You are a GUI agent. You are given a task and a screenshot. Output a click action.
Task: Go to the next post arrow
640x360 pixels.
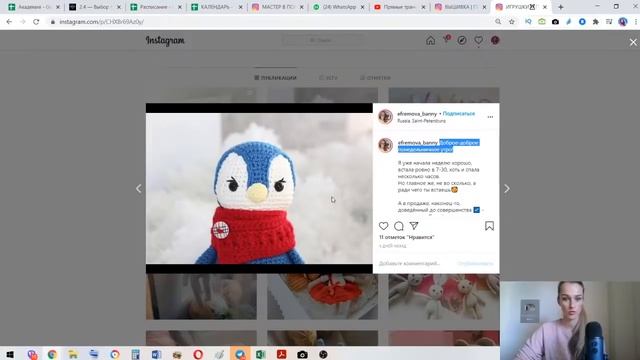507,189
